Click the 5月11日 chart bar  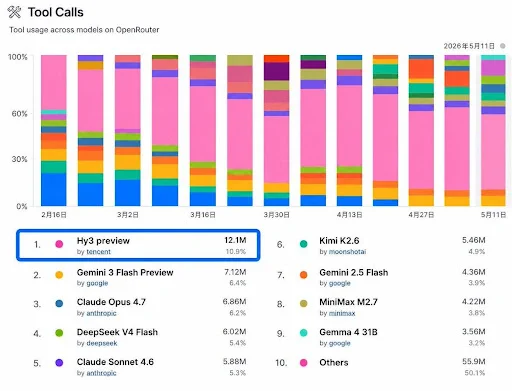pos(493,130)
